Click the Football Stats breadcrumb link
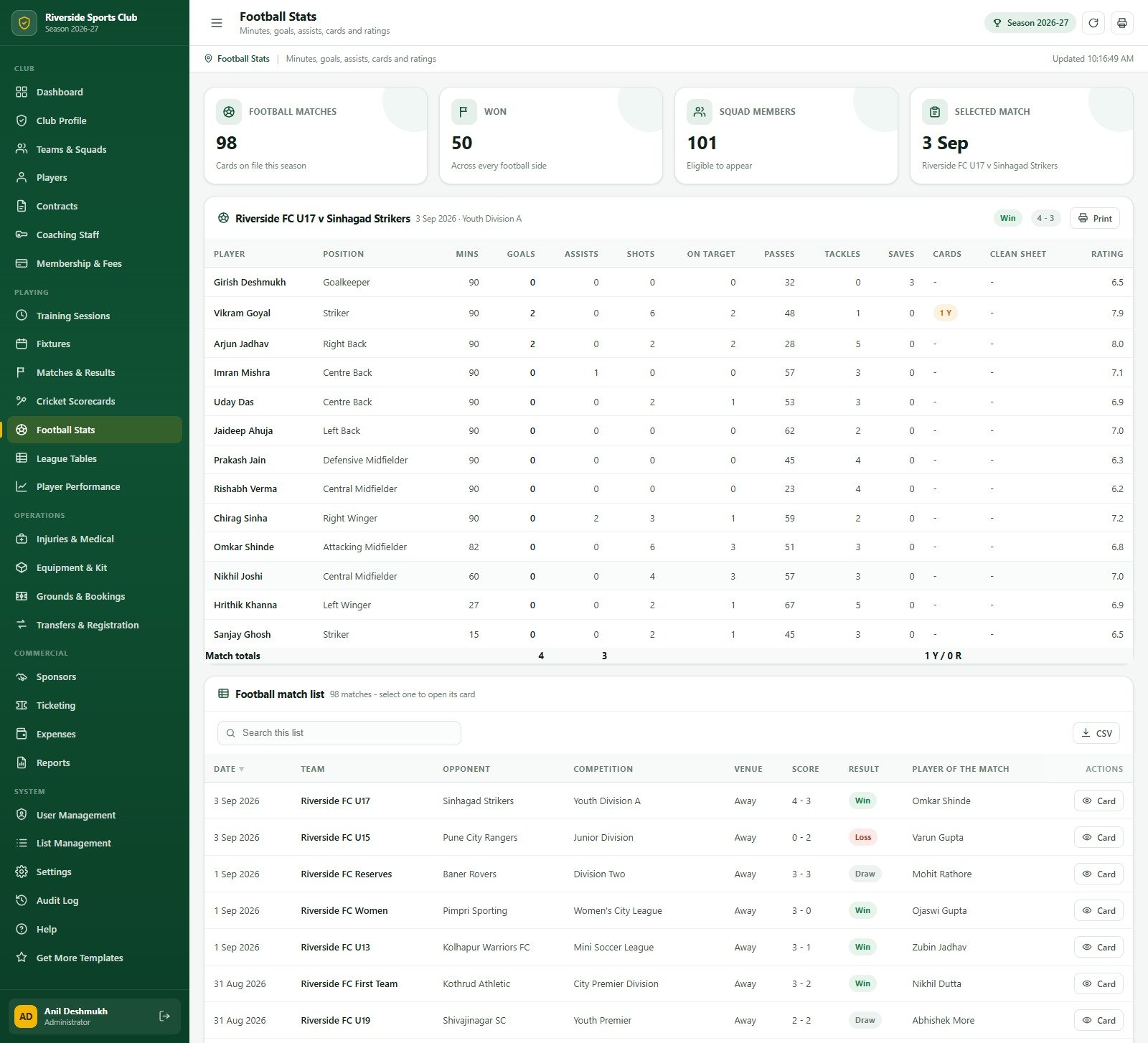Screen dimensions: 1148x1043 pyautogui.click(x=243, y=59)
